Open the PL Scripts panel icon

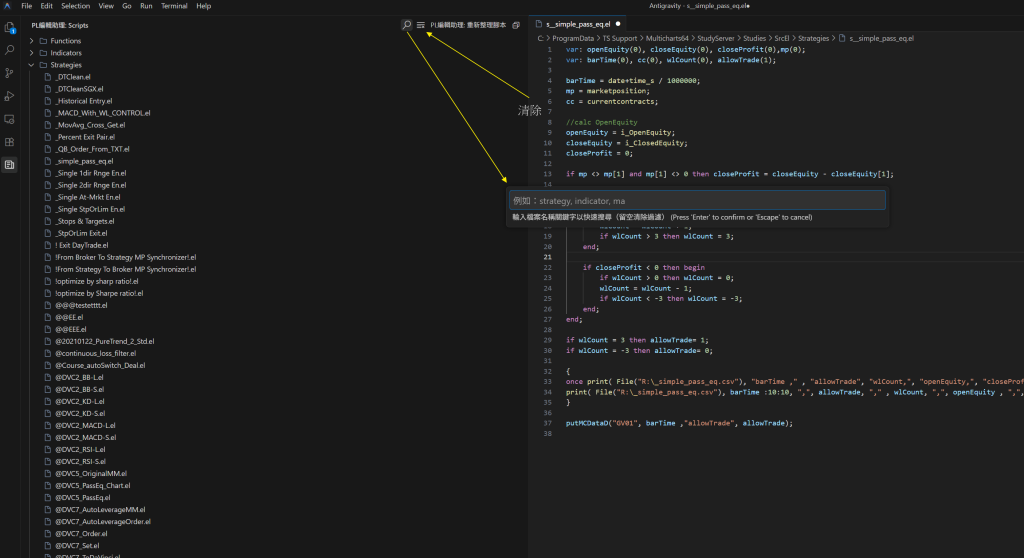pyautogui.click(x=9, y=164)
